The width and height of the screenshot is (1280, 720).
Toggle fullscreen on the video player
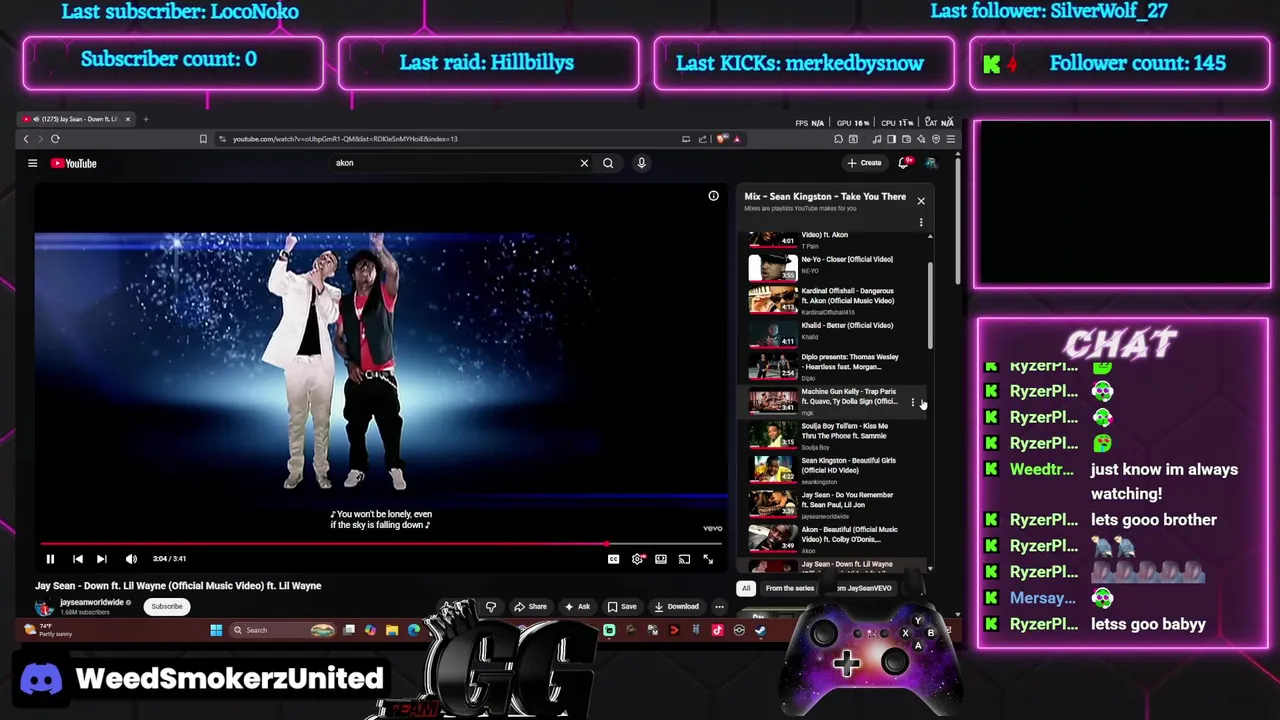708,559
